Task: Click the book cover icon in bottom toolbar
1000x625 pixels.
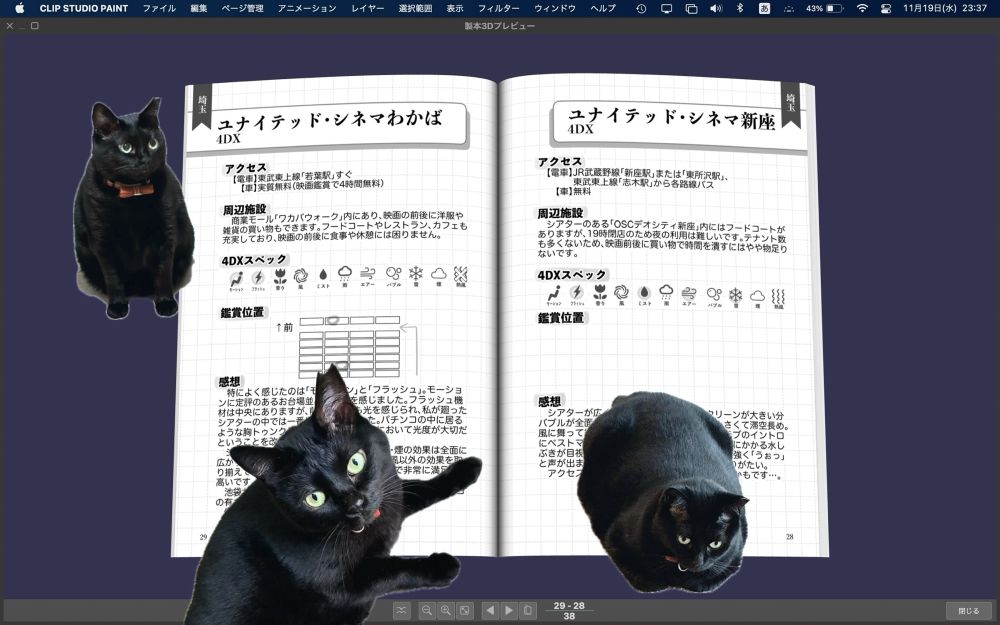Action: [x=527, y=610]
